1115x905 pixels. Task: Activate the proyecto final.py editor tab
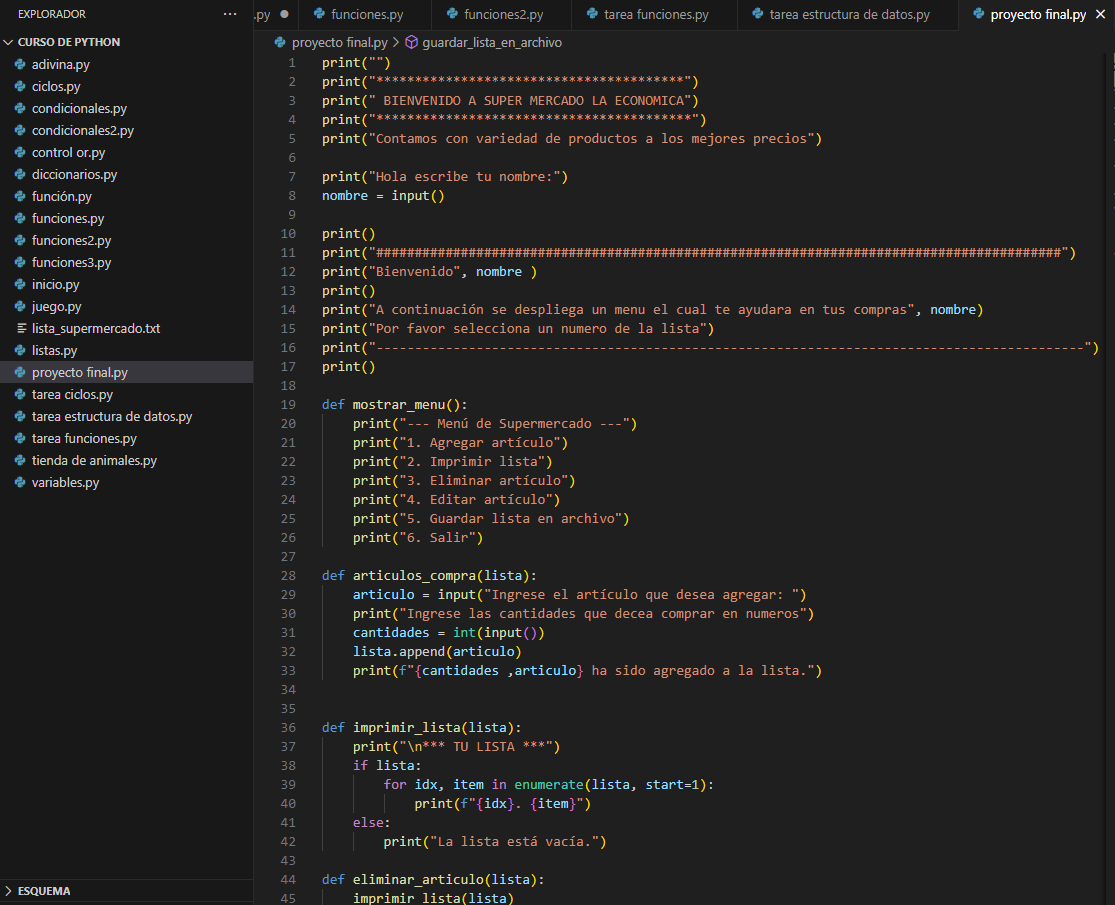click(x=1037, y=14)
